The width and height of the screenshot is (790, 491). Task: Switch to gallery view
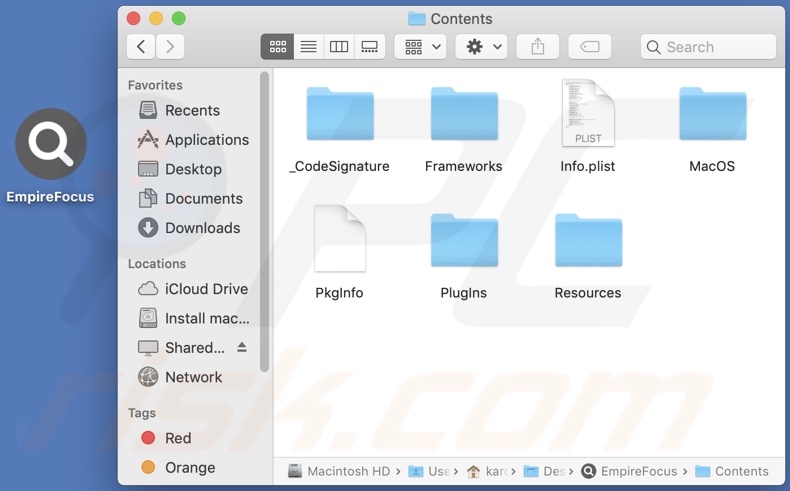click(x=369, y=47)
